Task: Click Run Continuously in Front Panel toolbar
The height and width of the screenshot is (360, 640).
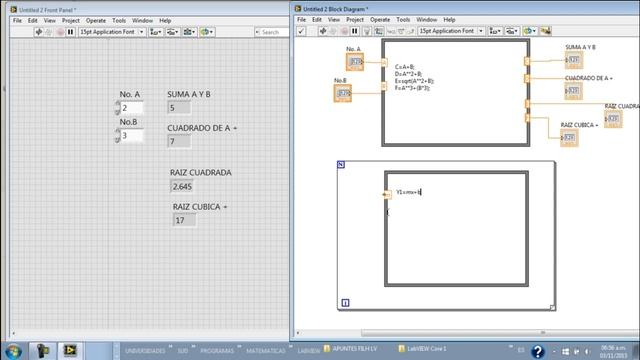Action: click(x=49, y=32)
